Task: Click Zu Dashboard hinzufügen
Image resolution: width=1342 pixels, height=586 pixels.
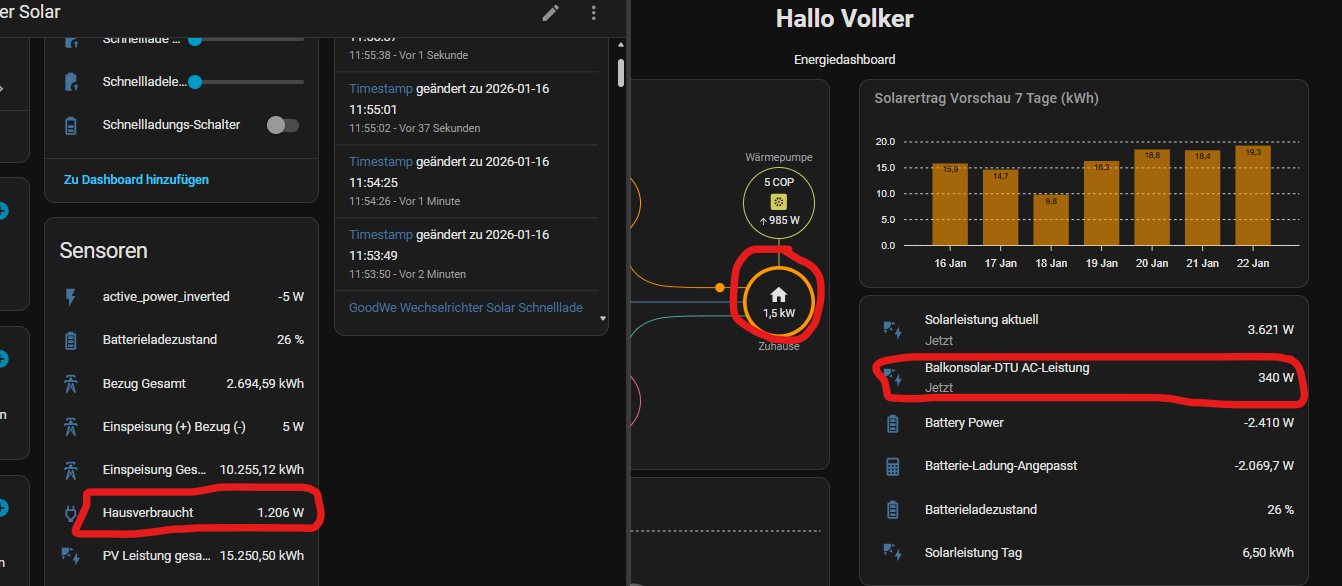Action: tap(136, 180)
